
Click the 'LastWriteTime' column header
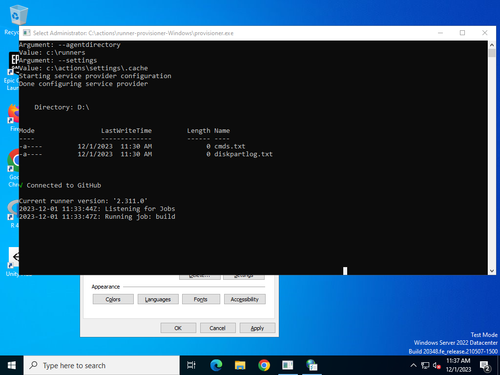coord(126,131)
